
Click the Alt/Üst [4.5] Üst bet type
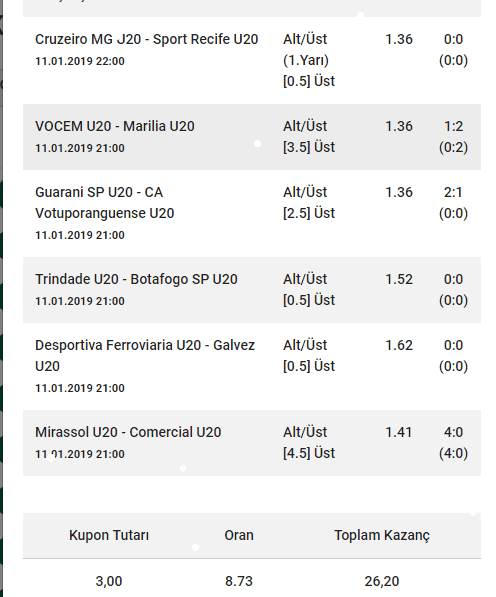(x=309, y=442)
